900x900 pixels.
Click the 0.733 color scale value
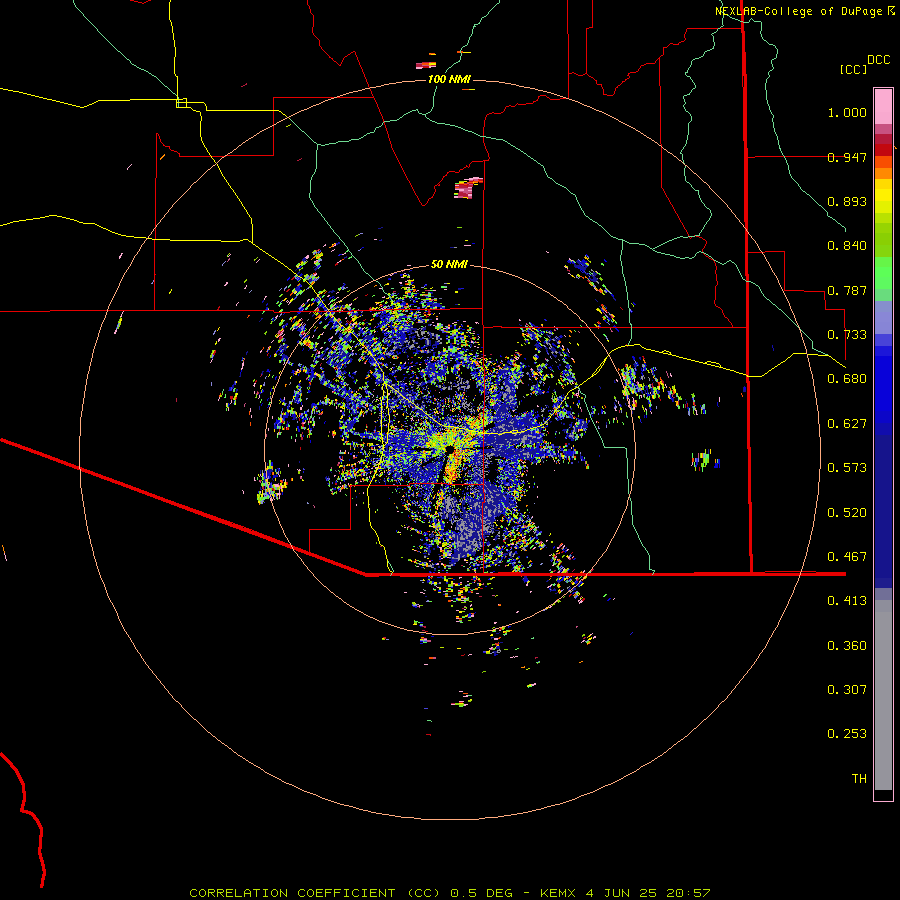coord(847,335)
